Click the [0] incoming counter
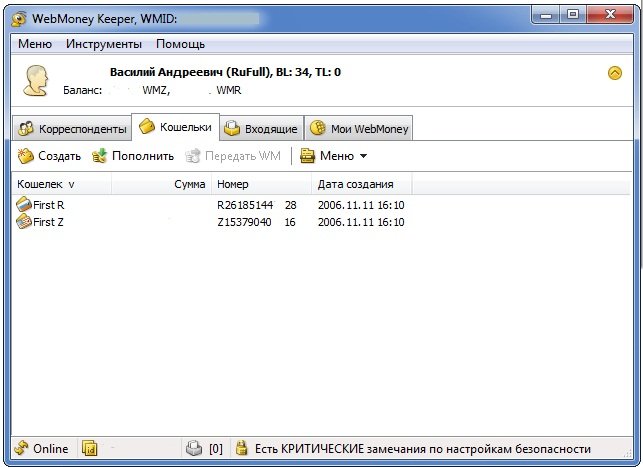Viewport: 643px width, 467px height. tap(216, 449)
